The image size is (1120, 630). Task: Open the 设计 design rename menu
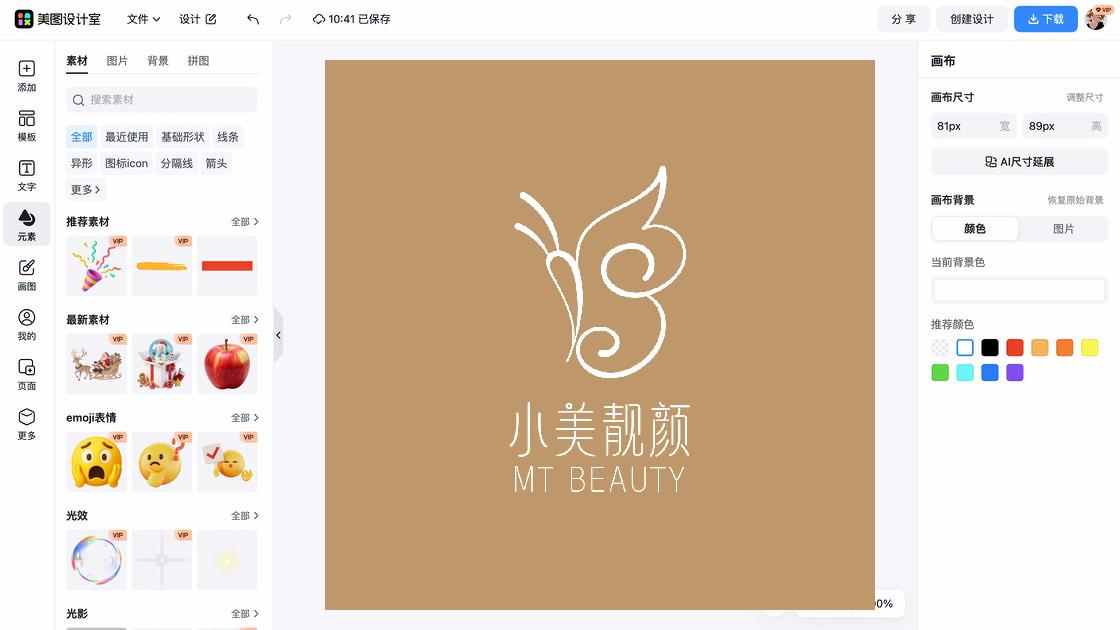(197, 19)
